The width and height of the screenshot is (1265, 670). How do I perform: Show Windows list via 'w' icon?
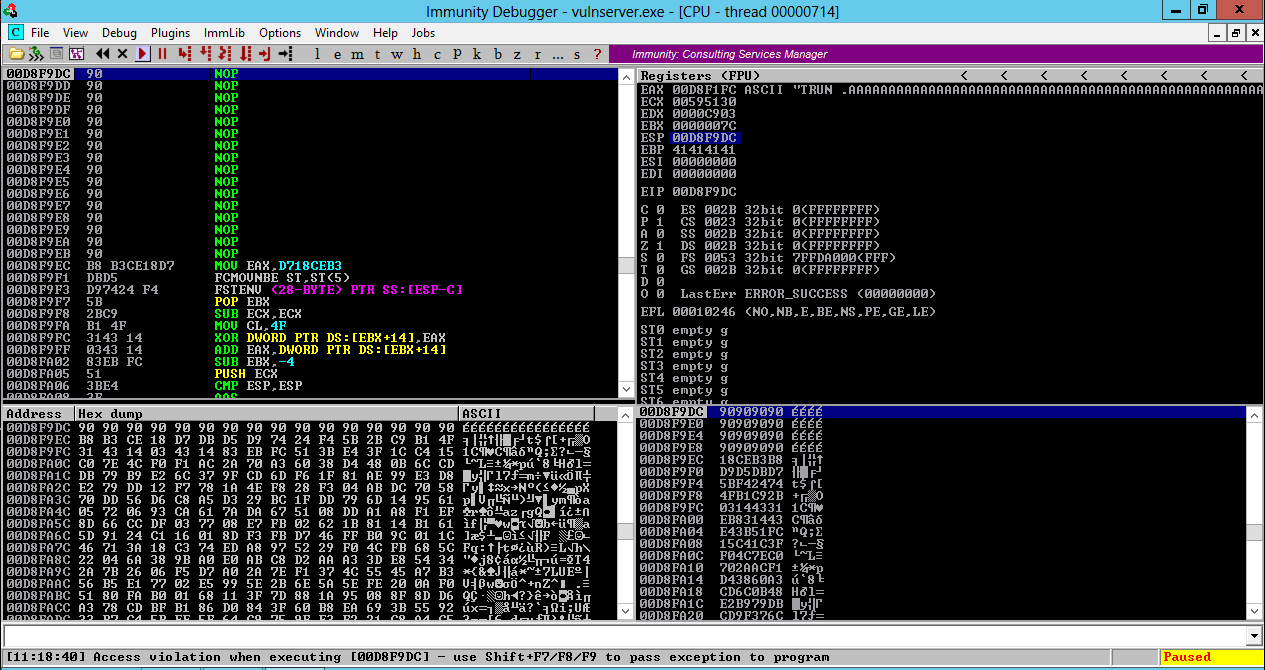point(397,53)
